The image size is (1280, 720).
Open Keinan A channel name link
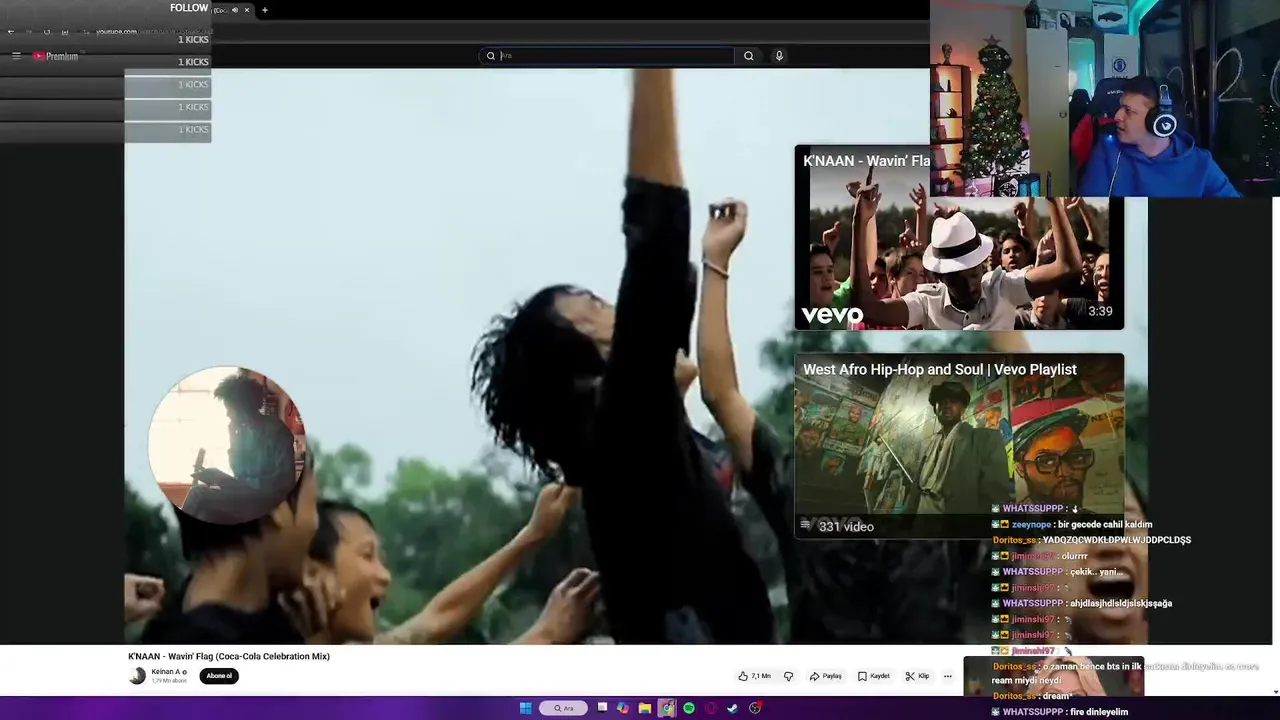(x=167, y=672)
